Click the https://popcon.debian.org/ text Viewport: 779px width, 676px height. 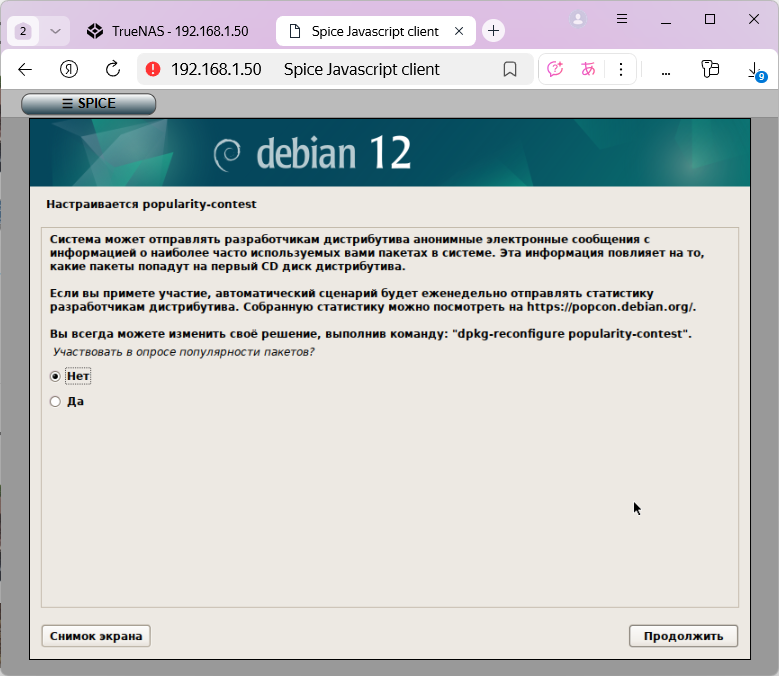(x=610, y=307)
